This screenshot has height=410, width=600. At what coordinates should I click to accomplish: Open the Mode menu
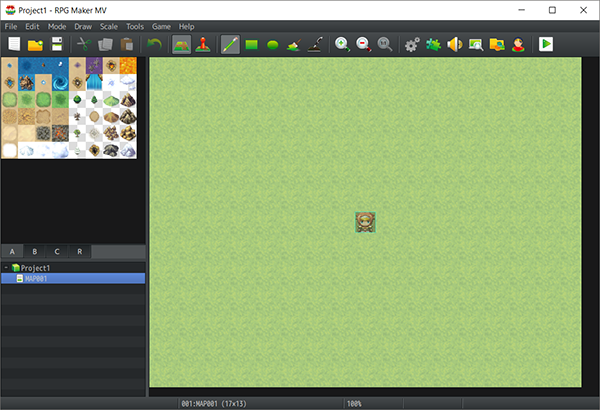57,26
